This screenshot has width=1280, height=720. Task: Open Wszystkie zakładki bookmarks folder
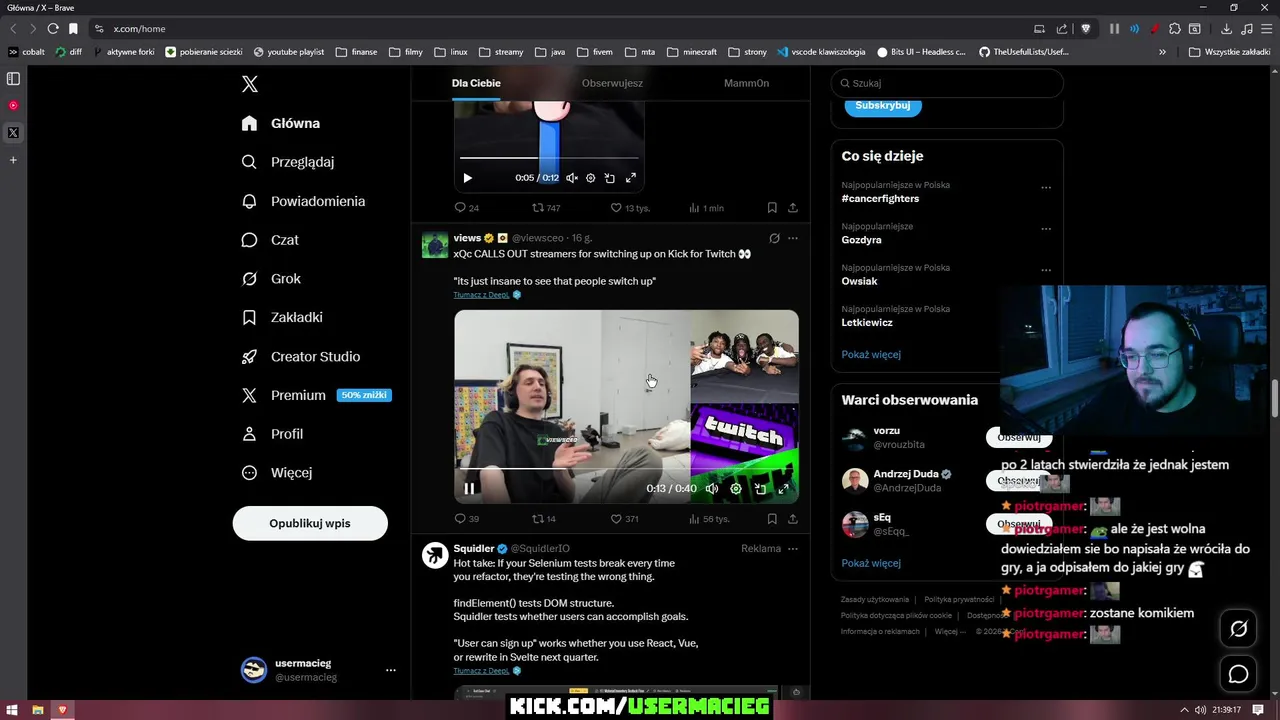[x=1229, y=51]
